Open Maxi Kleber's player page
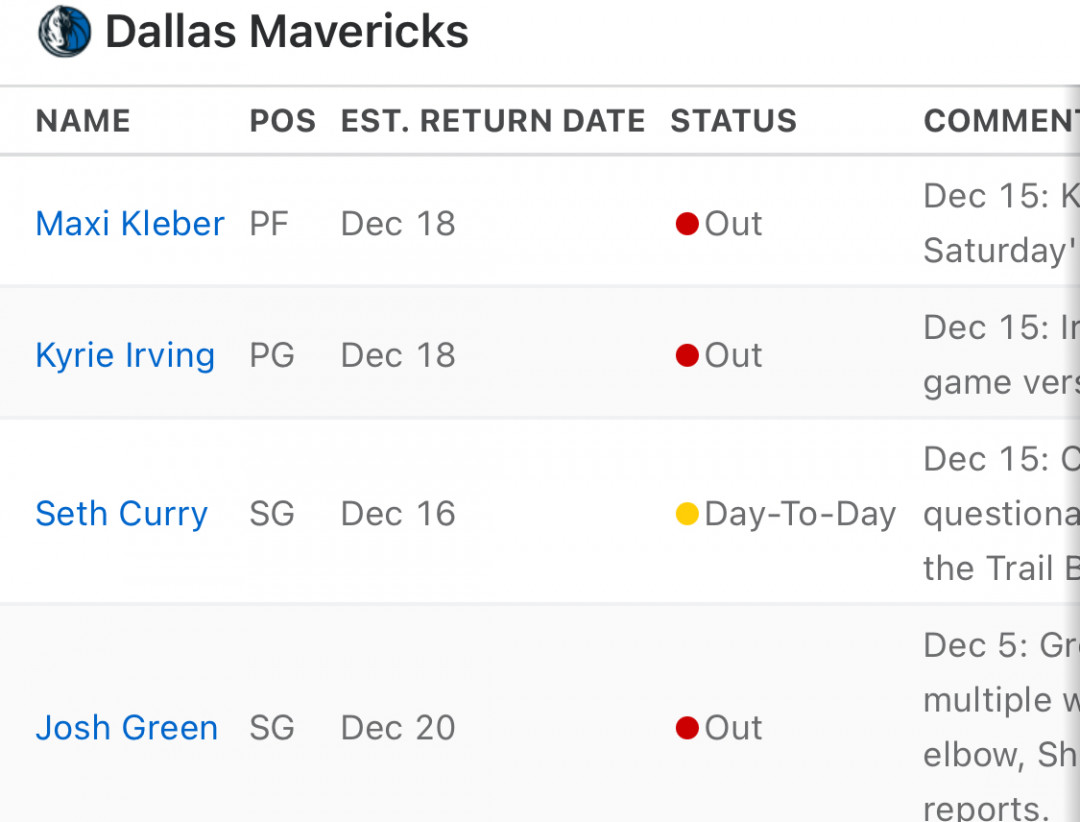Image resolution: width=1080 pixels, height=822 pixels. (x=130, y=224)
